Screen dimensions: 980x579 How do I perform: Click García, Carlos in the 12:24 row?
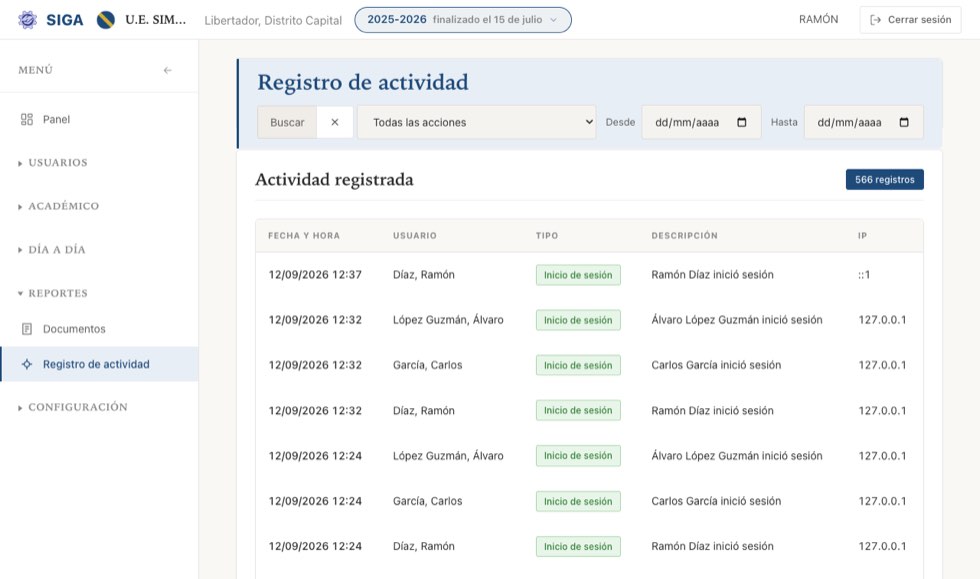tap(428, 501)
